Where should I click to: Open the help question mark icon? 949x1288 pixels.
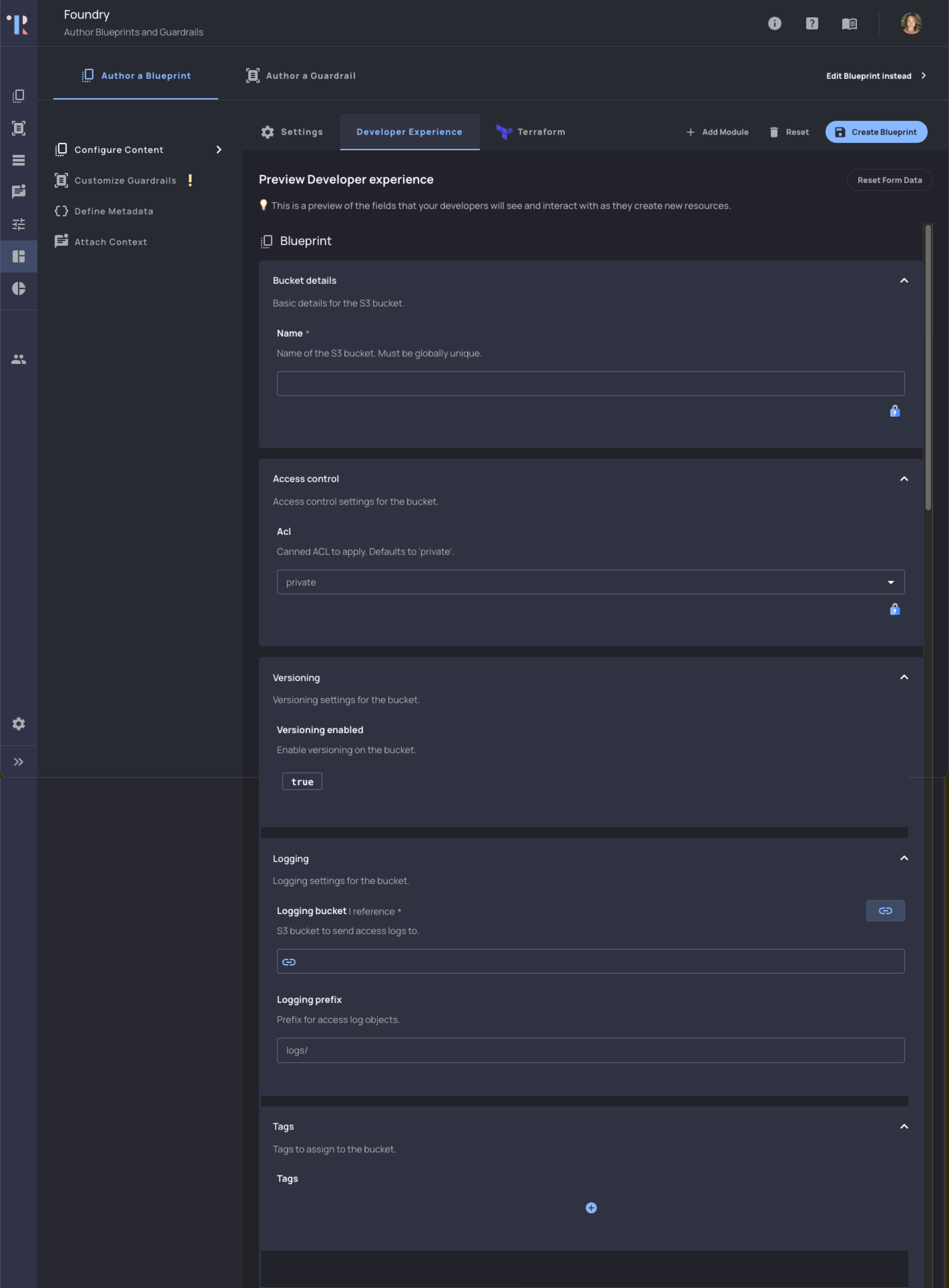pos(812,24)
